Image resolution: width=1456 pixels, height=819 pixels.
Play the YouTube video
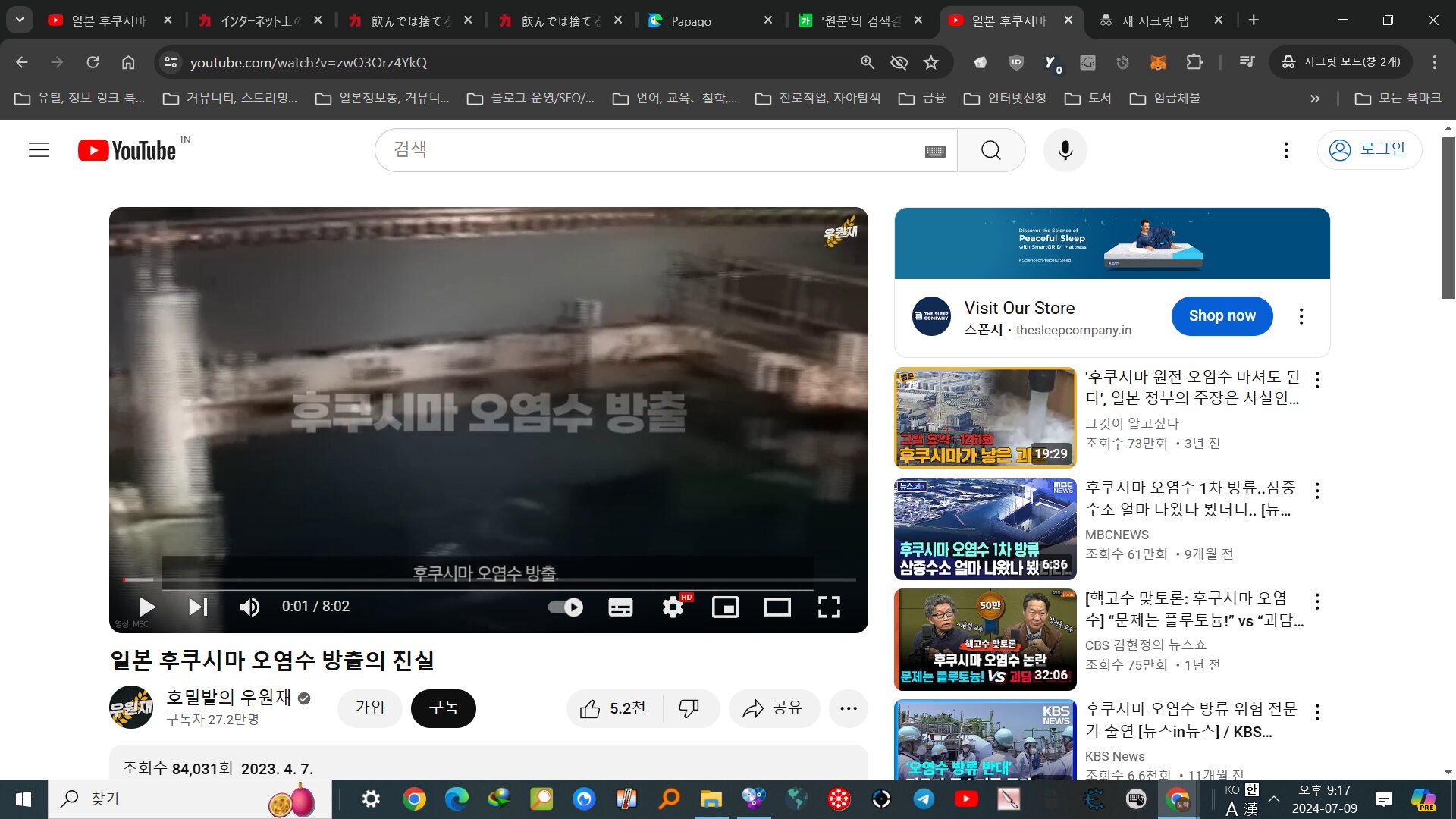(x=147, y=607)
